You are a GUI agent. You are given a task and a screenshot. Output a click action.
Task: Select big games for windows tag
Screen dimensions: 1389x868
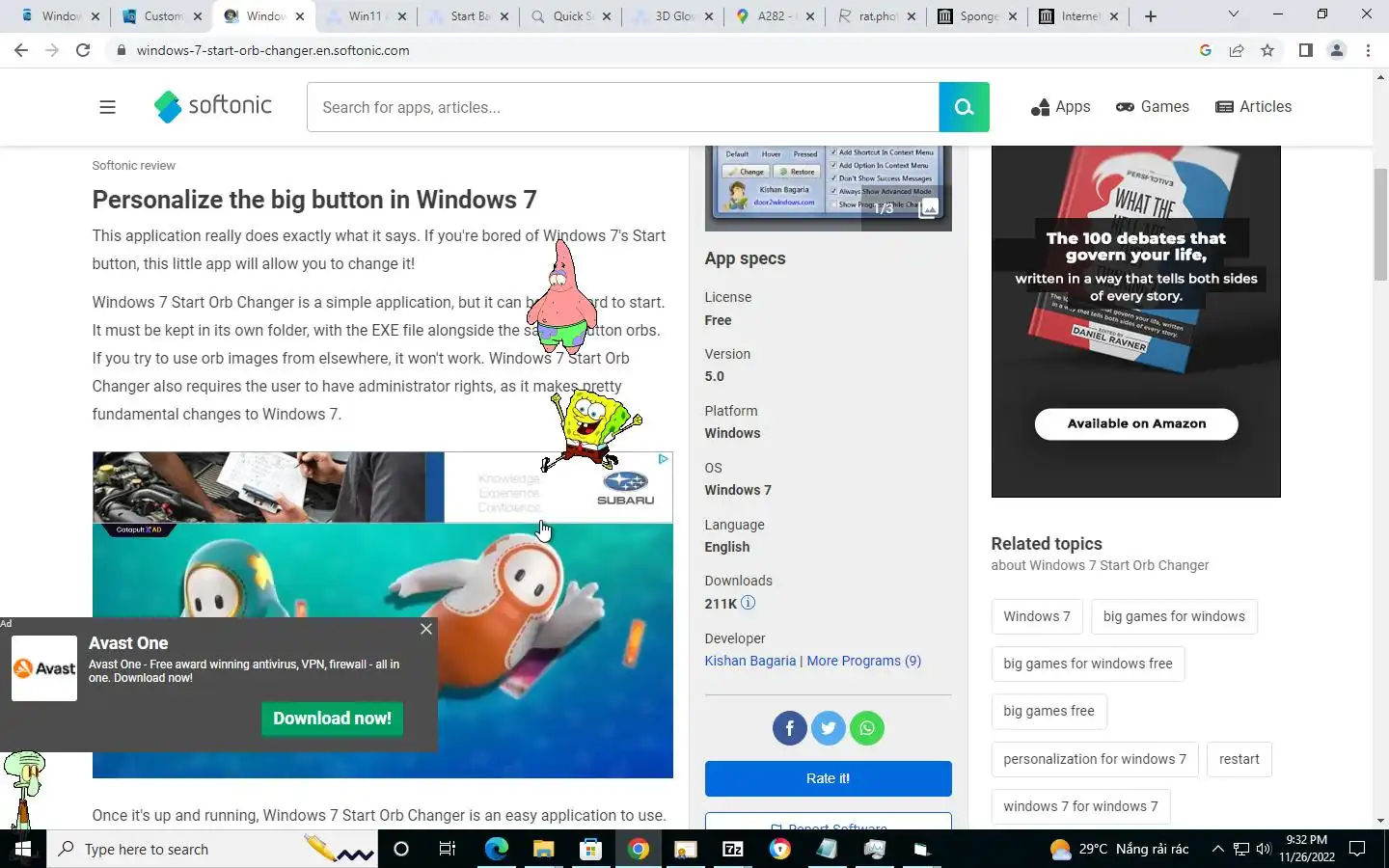click(x=1174, y=616)
